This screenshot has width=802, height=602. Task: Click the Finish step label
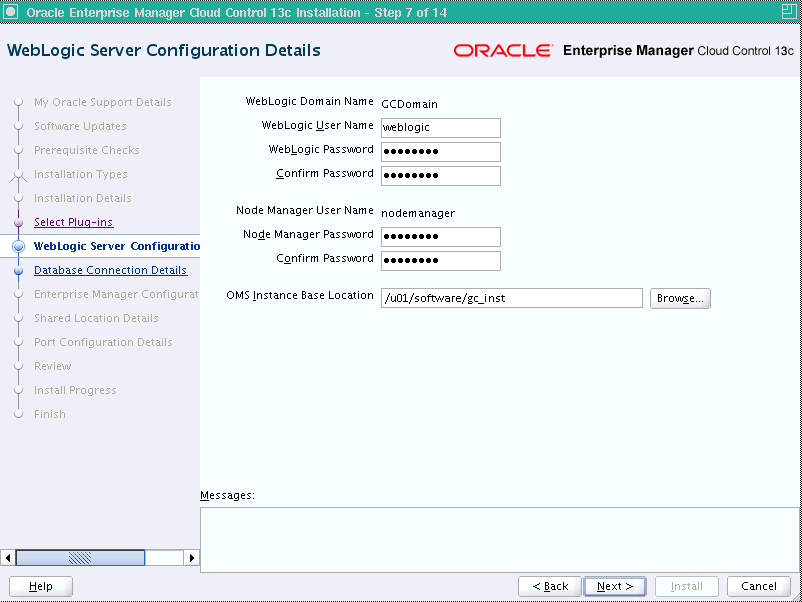coord(50,414)
